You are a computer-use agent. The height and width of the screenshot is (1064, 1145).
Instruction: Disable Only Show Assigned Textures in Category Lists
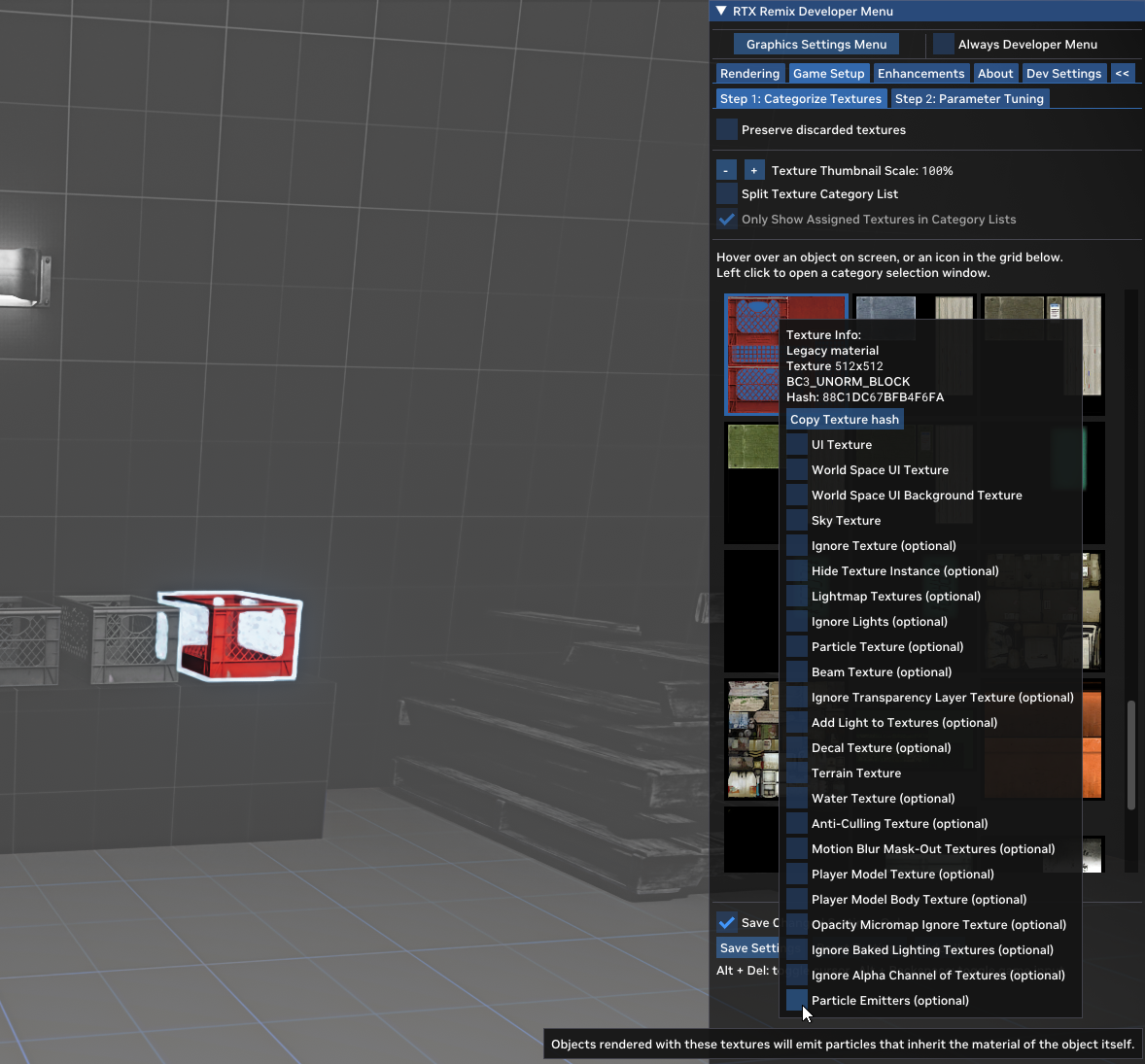[x=726, y=219]
